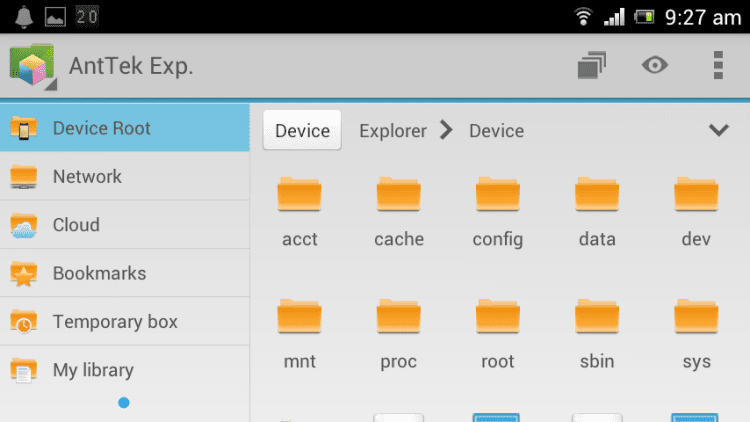Click the picture notification icon in status bar

(55, 17)
